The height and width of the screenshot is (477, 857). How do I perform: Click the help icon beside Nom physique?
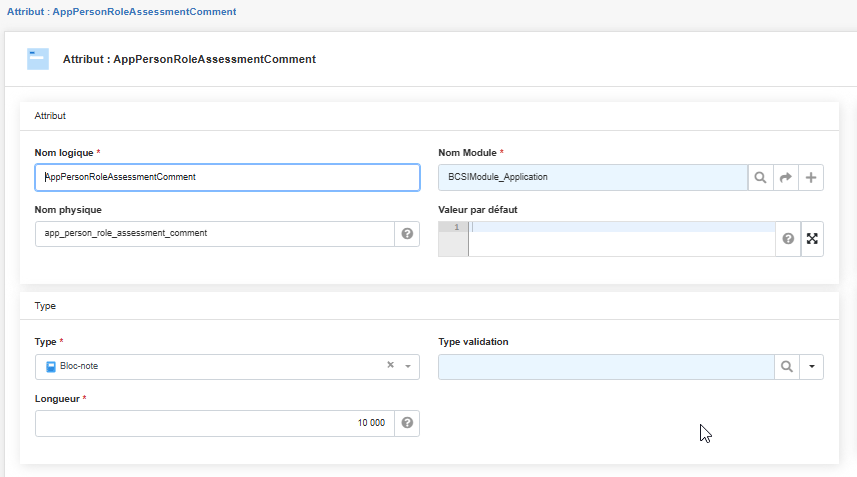coord(407,234)
